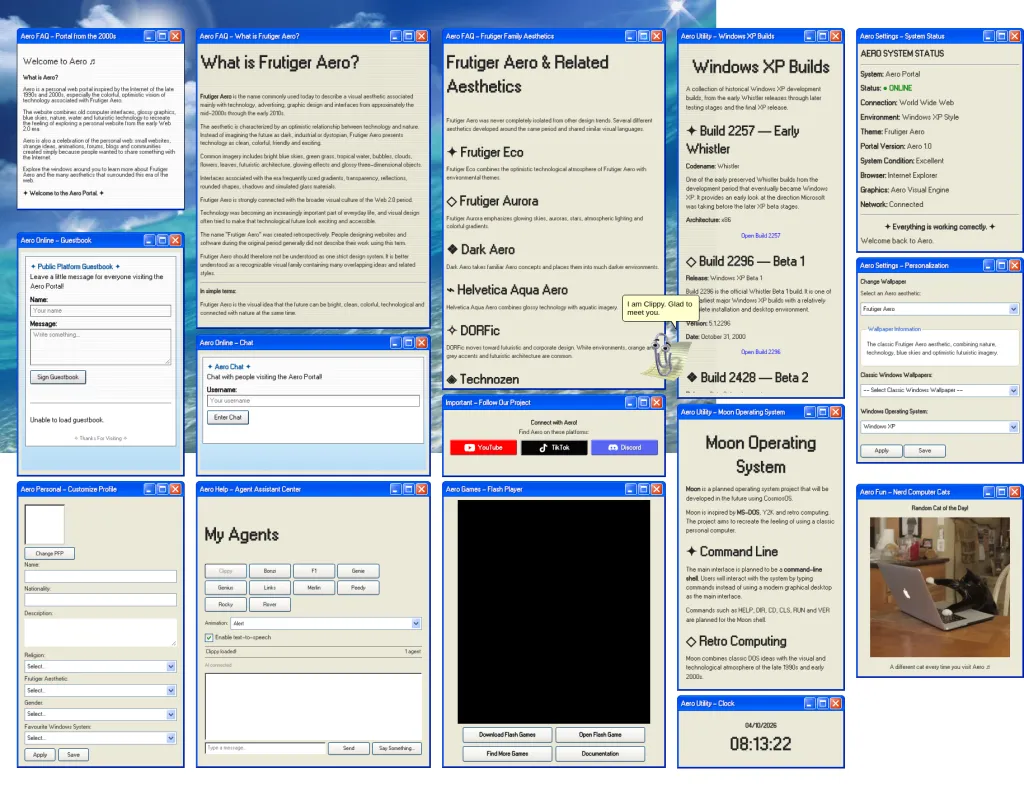Screen dimensions: 1024x811
Task: Focus the profile Description text area
Action: click(x=100, y=632)
